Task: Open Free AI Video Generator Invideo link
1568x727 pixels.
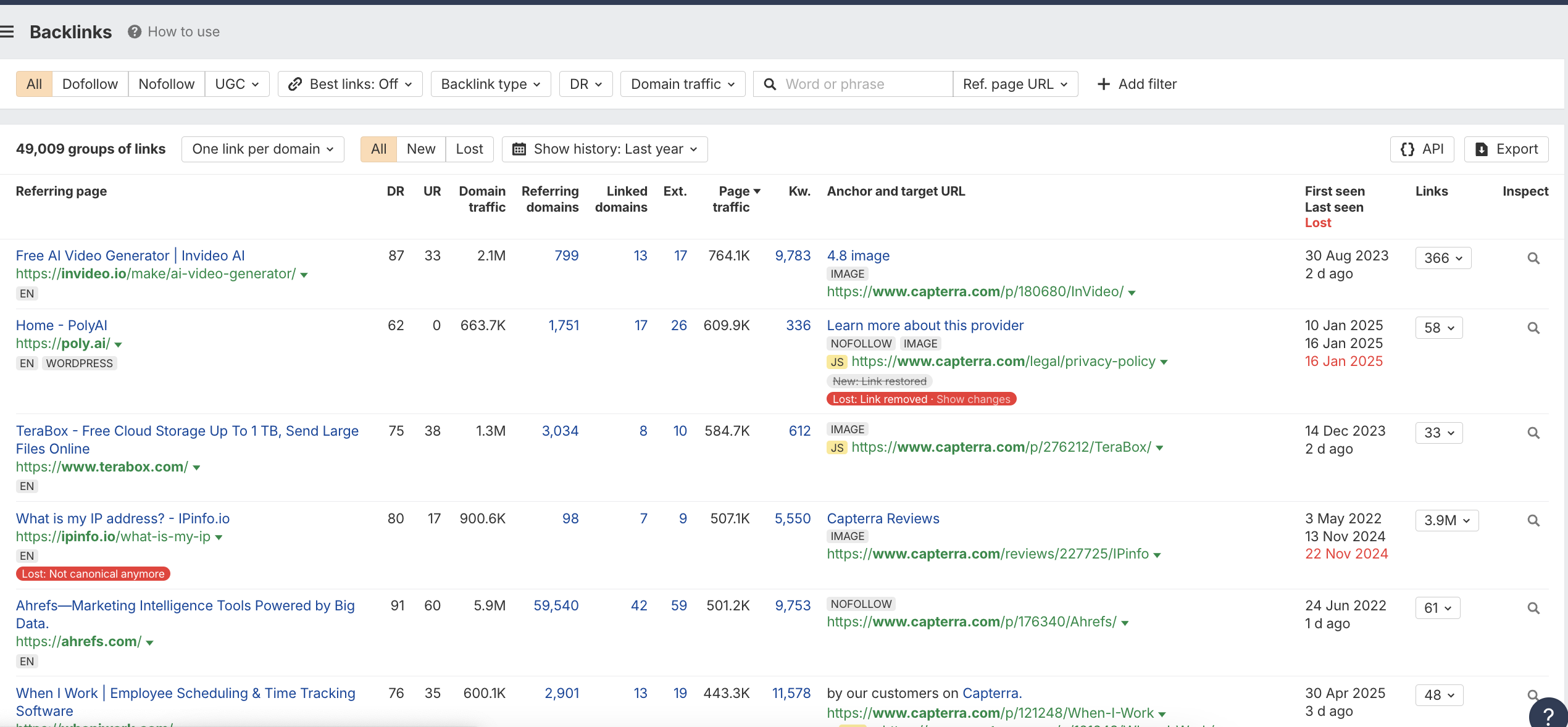Action: coord(130,255)
